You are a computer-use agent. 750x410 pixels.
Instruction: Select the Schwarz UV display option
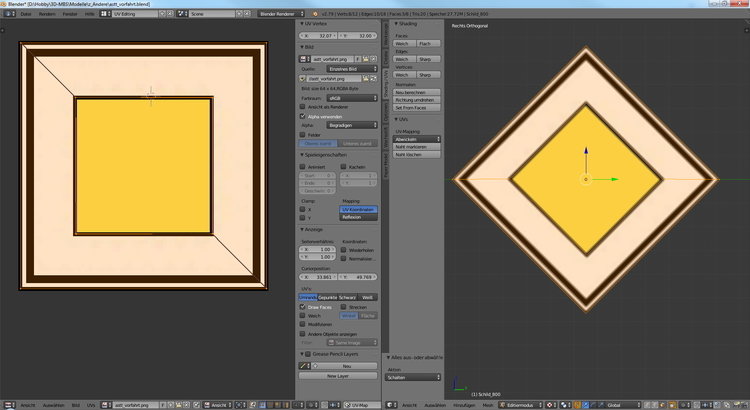[x=348, y=297]
